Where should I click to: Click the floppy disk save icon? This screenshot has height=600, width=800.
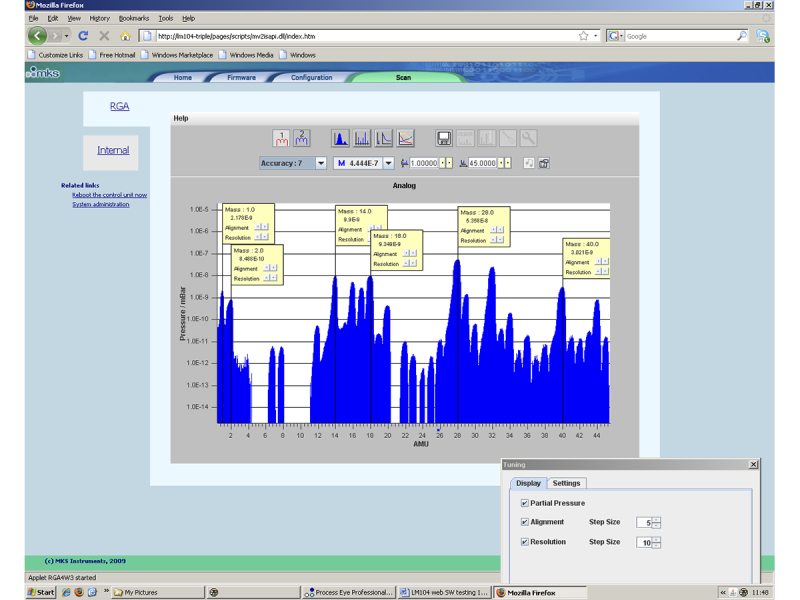pos(445,138)
